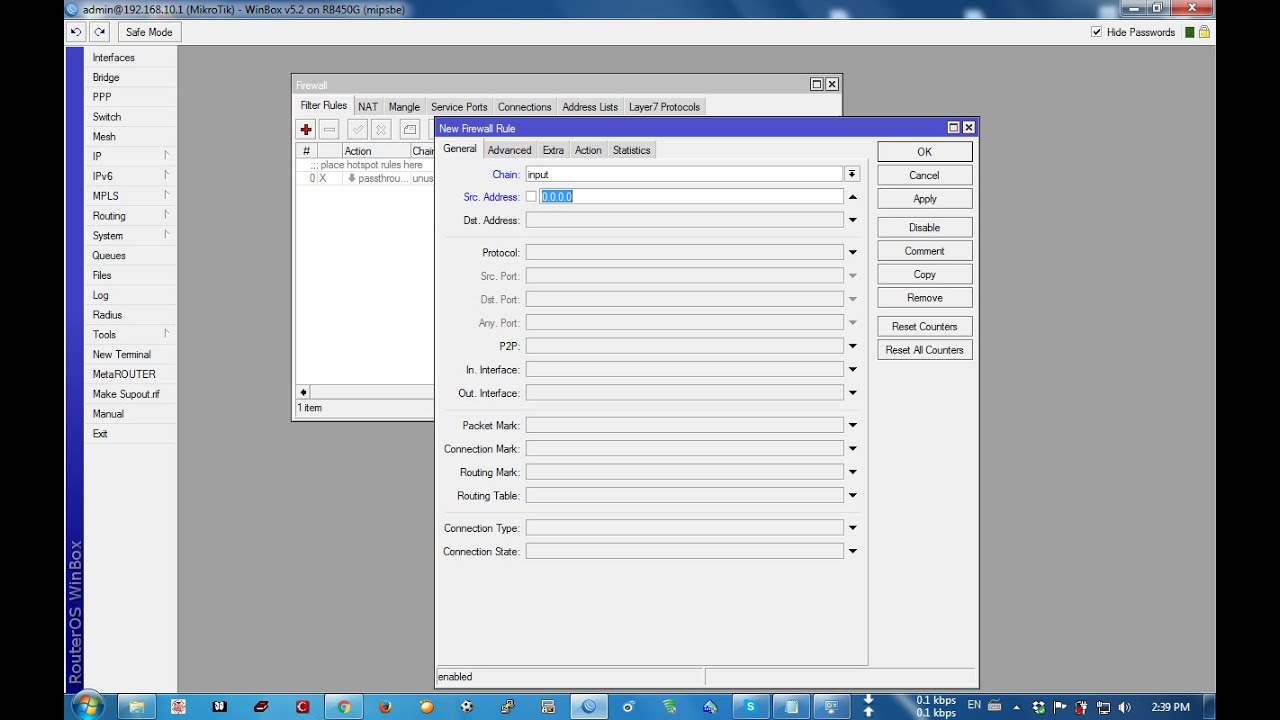Click the Disable button
The image size is (1280, 720).
tap(925, 227)
